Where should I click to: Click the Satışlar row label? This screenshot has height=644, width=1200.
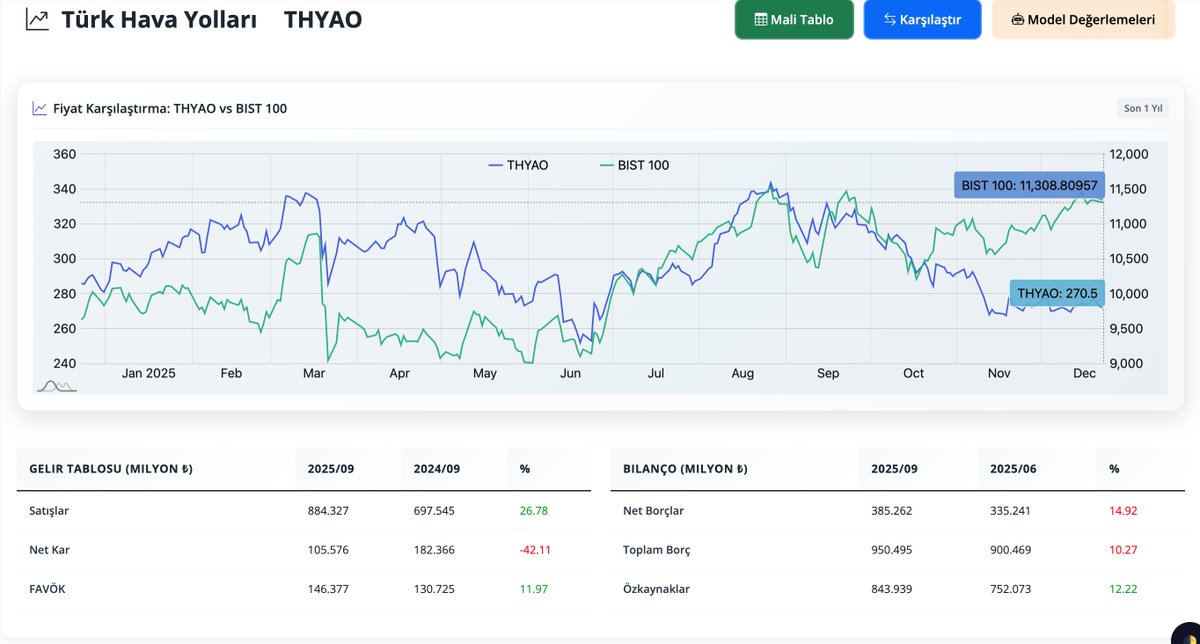[49, 510]
